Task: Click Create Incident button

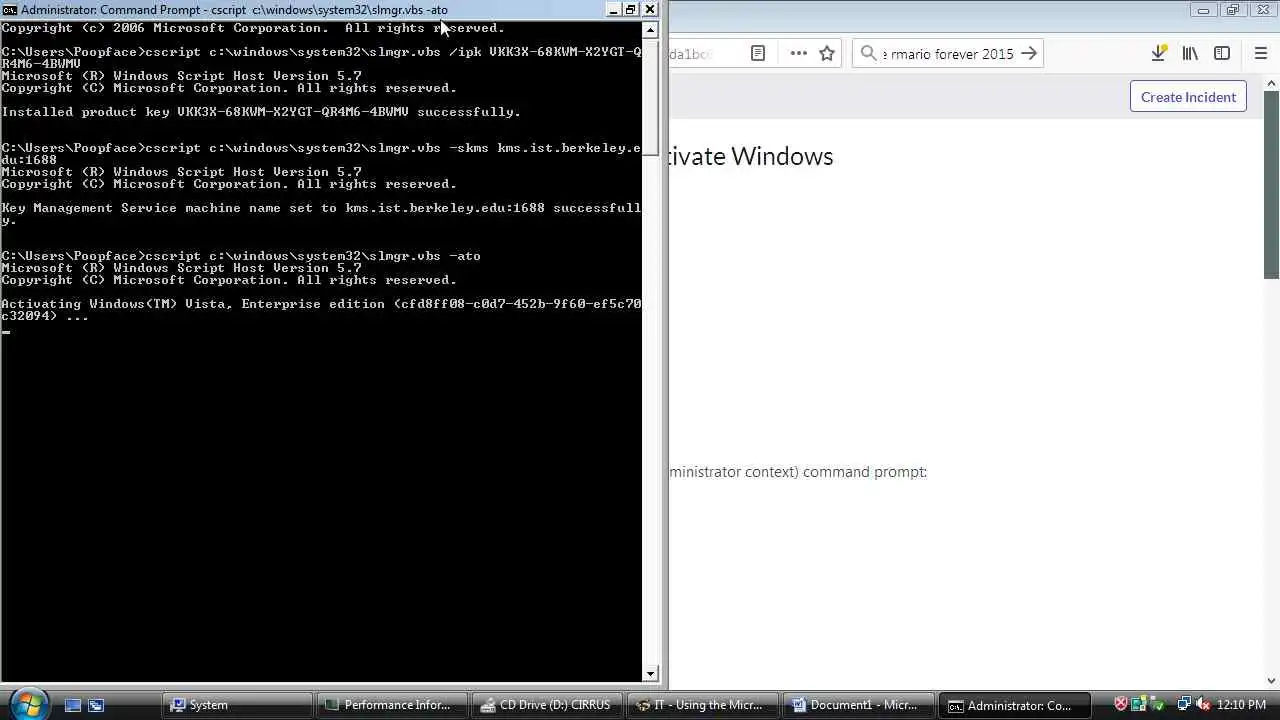Action: pos(1188,97)
